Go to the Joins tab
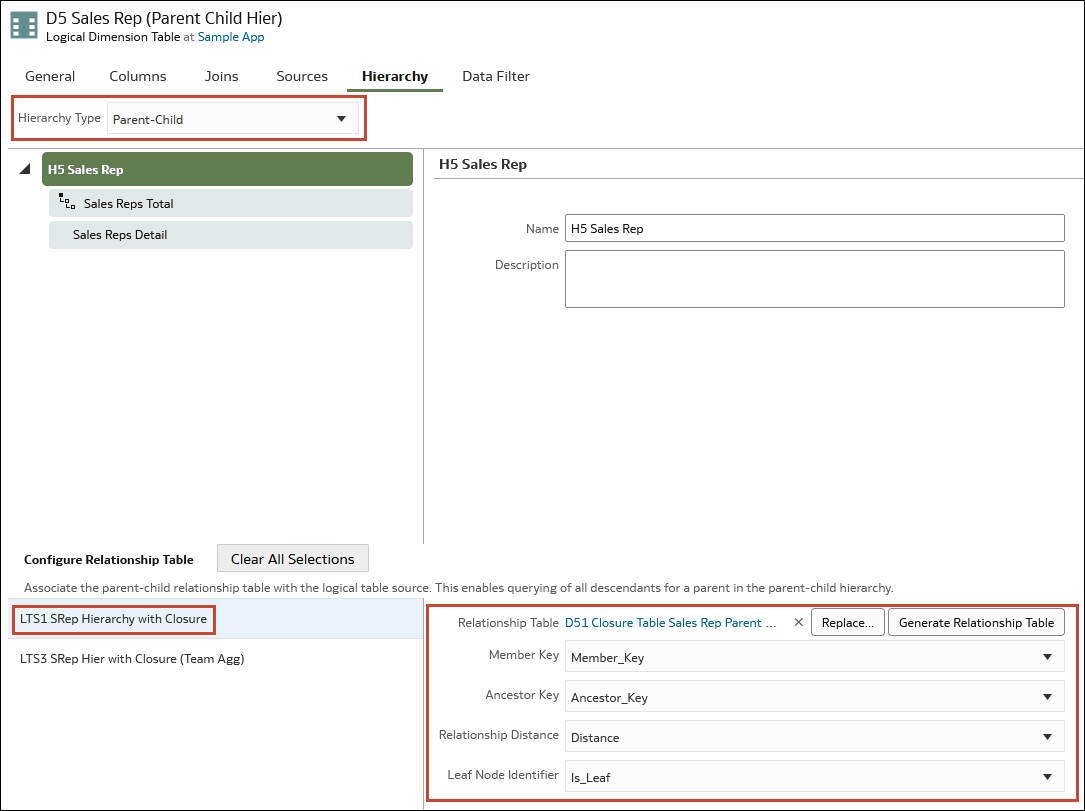 click(221, 76)
